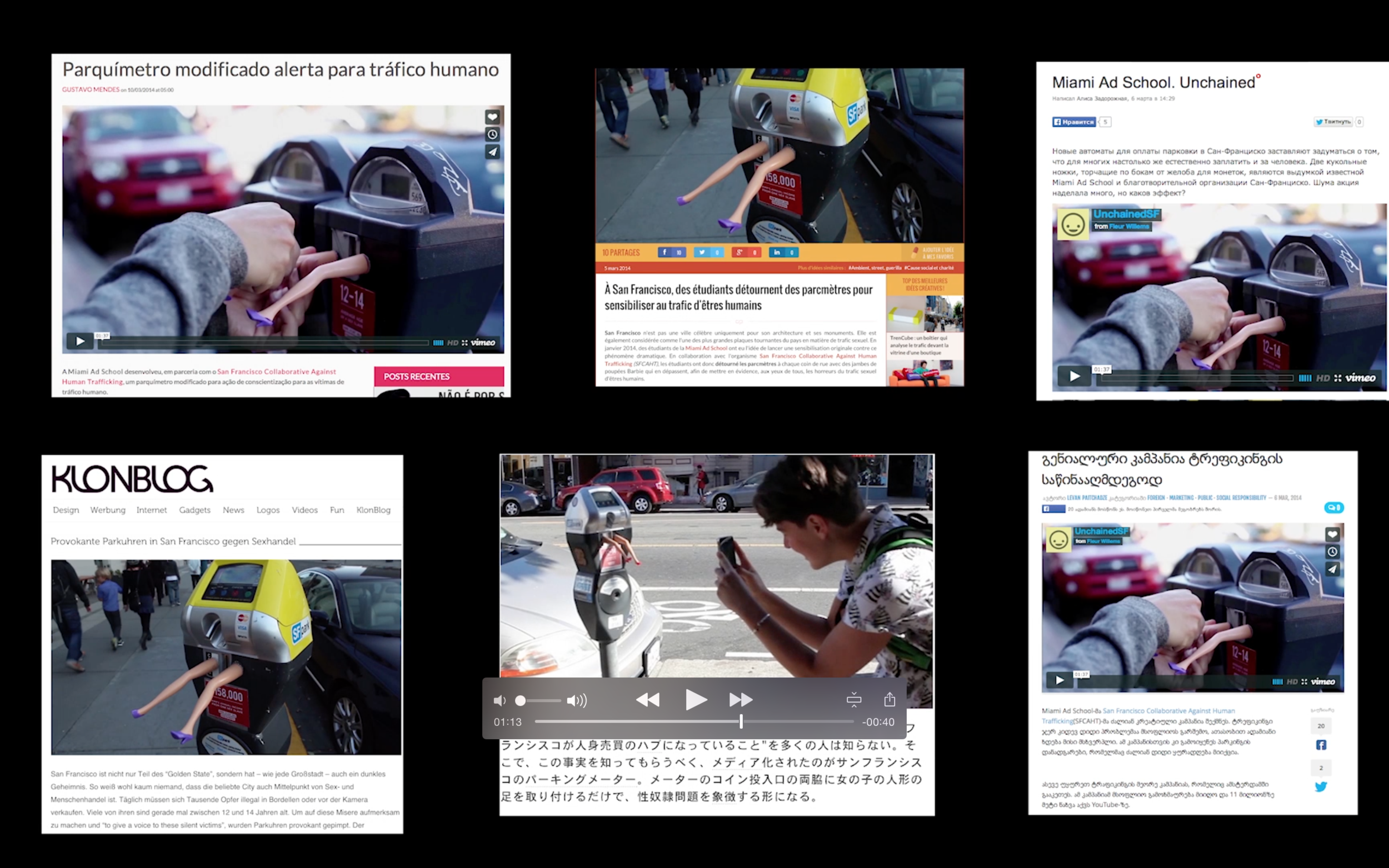Click the Твитнуть tweet button
This screenshot has width=1389, height=868.
tap(1333, 122)
